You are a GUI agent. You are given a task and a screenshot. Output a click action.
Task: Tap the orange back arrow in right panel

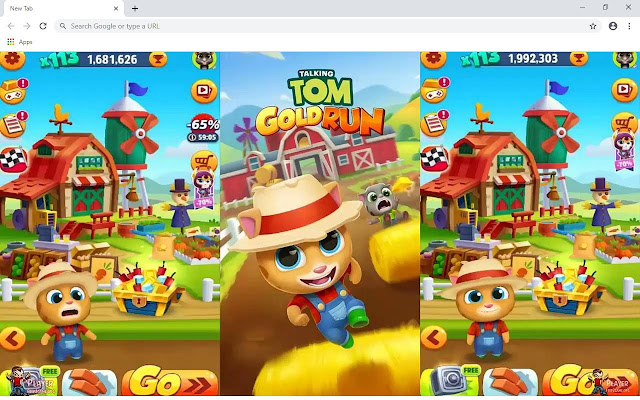pyautogui.click(x=434, y=338)
